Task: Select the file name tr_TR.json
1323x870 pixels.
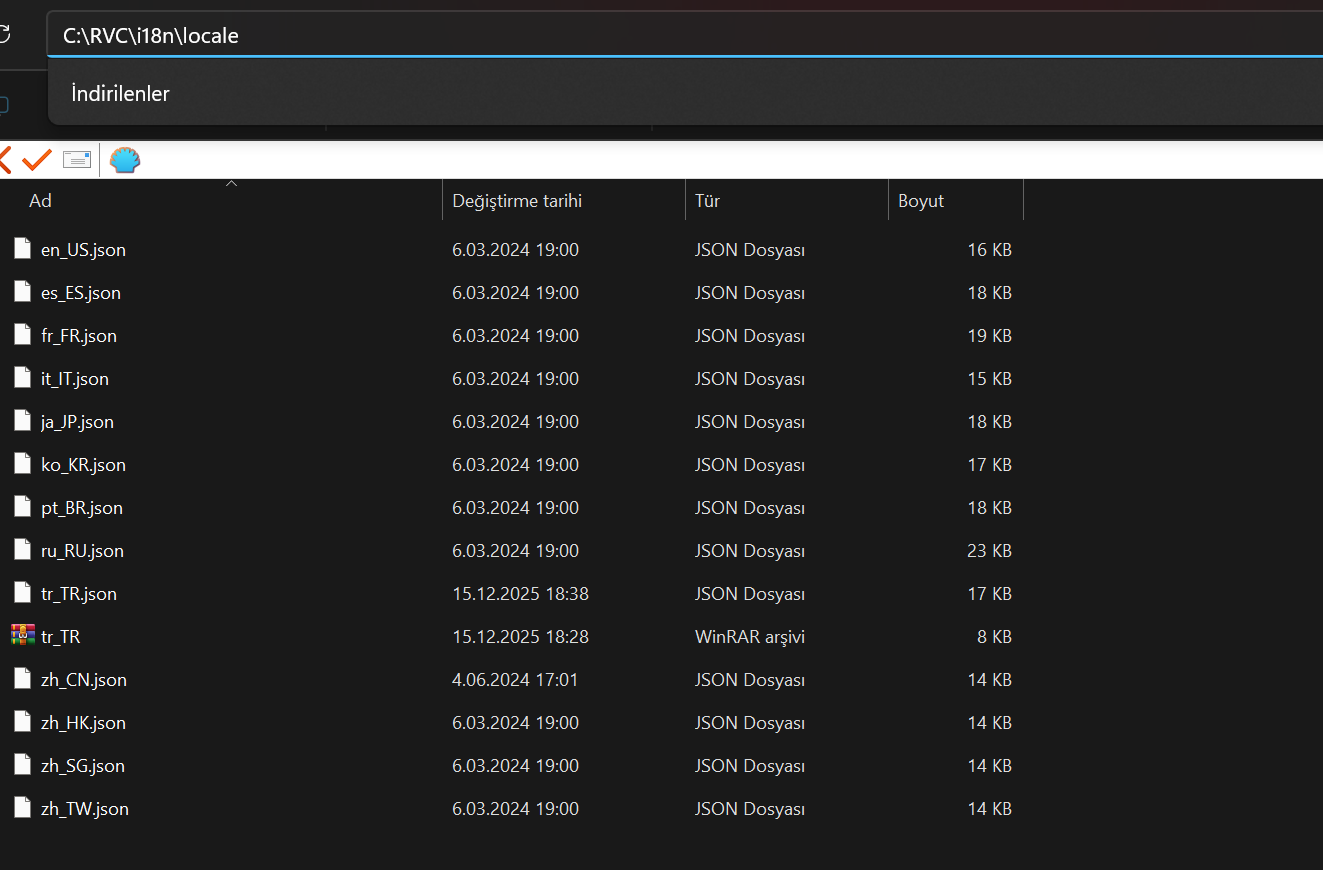Action: click(x=79, y=594)
